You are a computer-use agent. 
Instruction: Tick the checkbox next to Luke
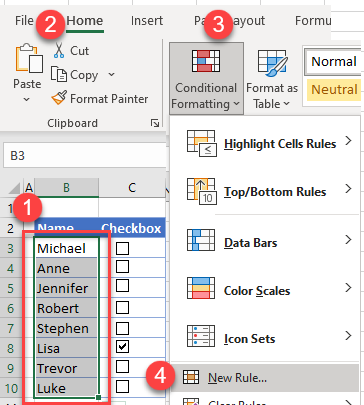point(122,387)
